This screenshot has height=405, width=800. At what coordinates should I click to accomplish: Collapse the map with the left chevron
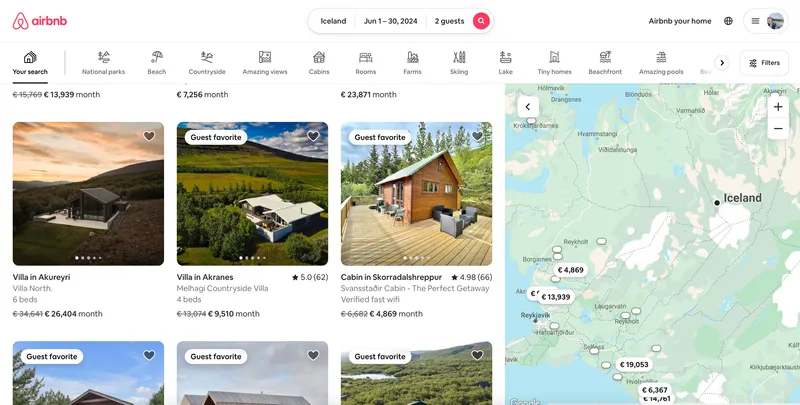point(528,106)
